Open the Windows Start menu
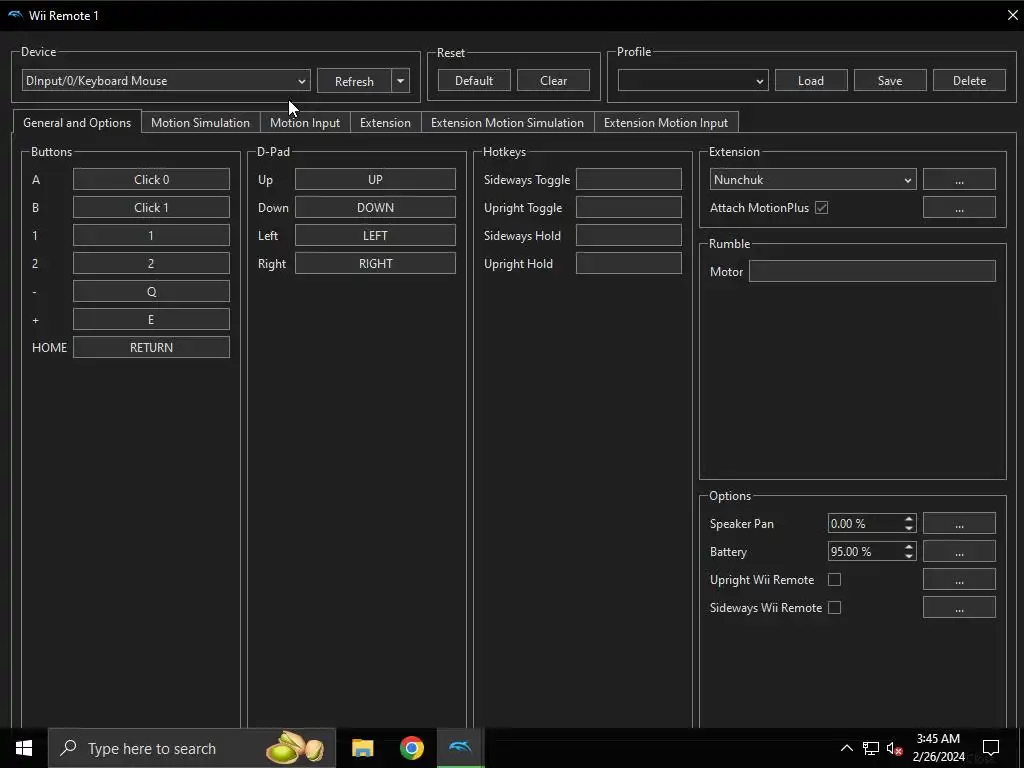This screenshot has height=768, width=1024. [24, 748]
